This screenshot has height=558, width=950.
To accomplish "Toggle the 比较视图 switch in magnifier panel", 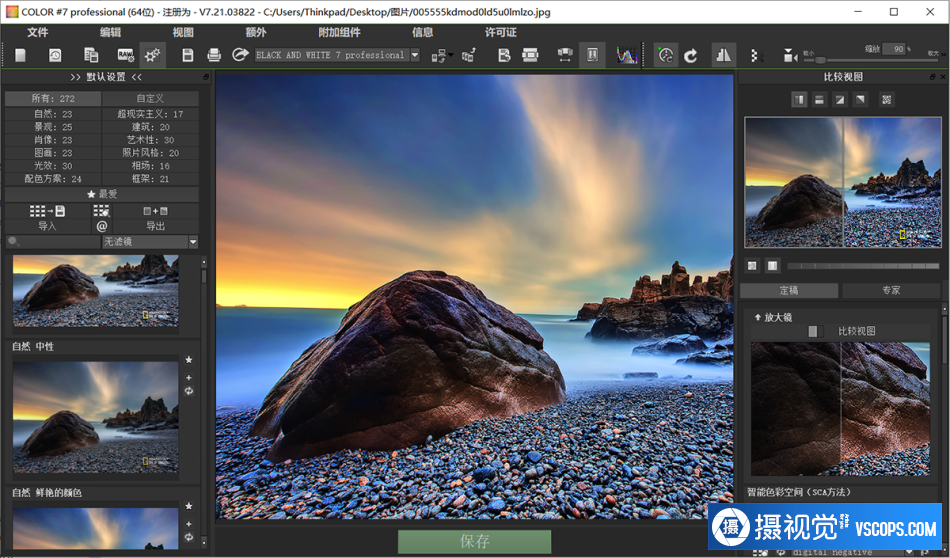I will (x=815, y=331).
